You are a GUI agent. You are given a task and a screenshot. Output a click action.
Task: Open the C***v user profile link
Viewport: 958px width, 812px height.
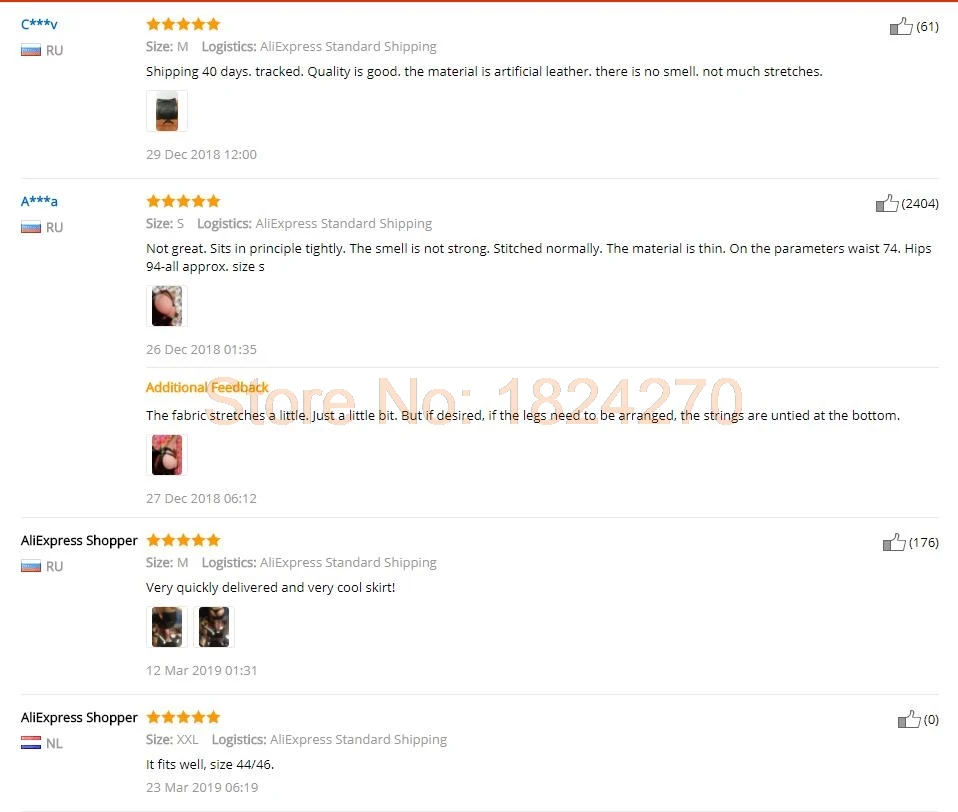(39, 24)
